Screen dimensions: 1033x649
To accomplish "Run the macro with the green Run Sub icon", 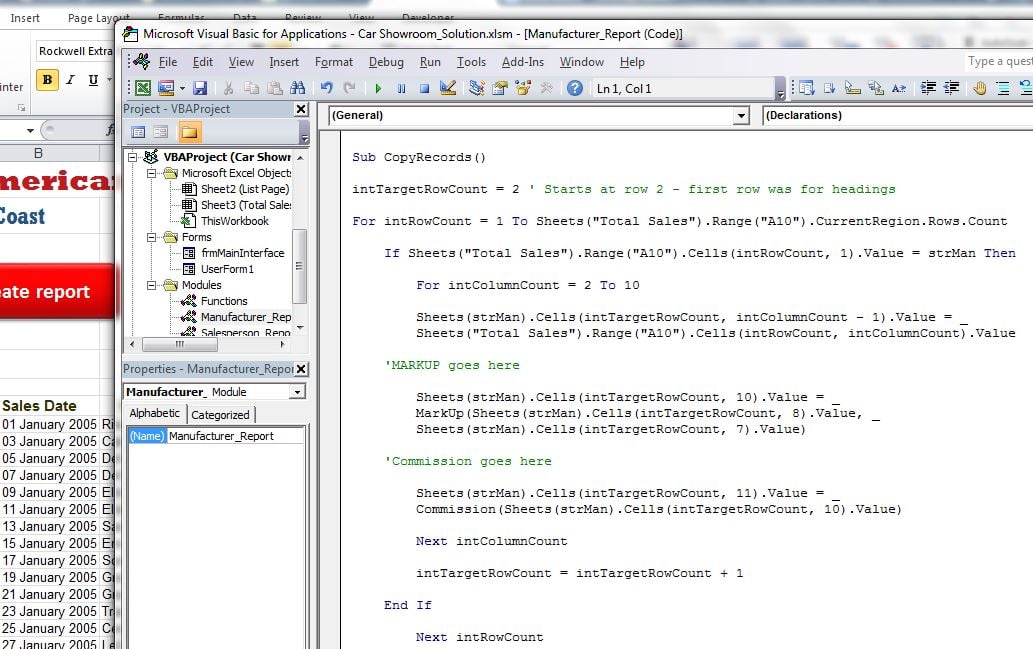I will pyautogui.click(x=379, y=87).
